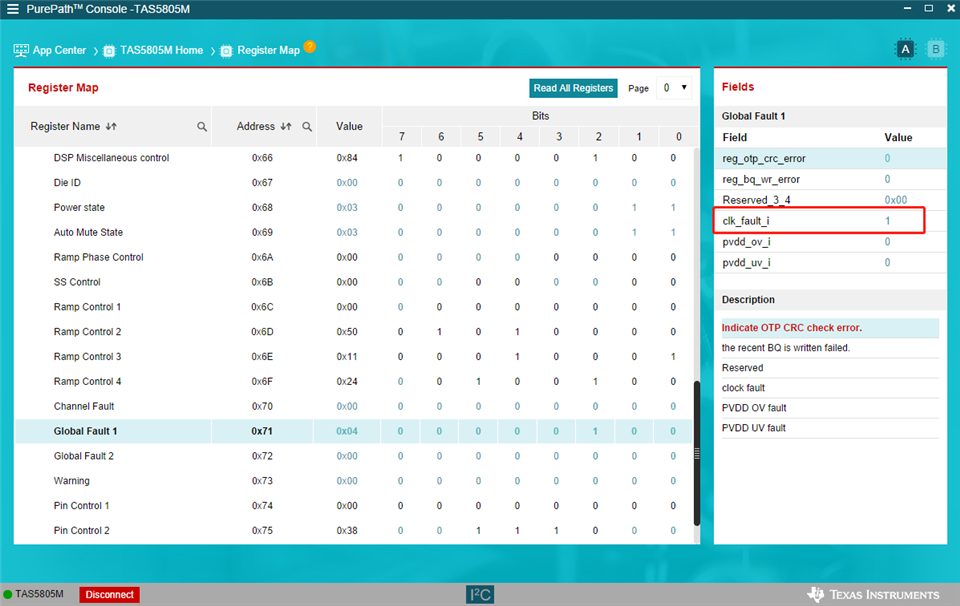Click the App Center keyboard icon

tap(21, 50)
